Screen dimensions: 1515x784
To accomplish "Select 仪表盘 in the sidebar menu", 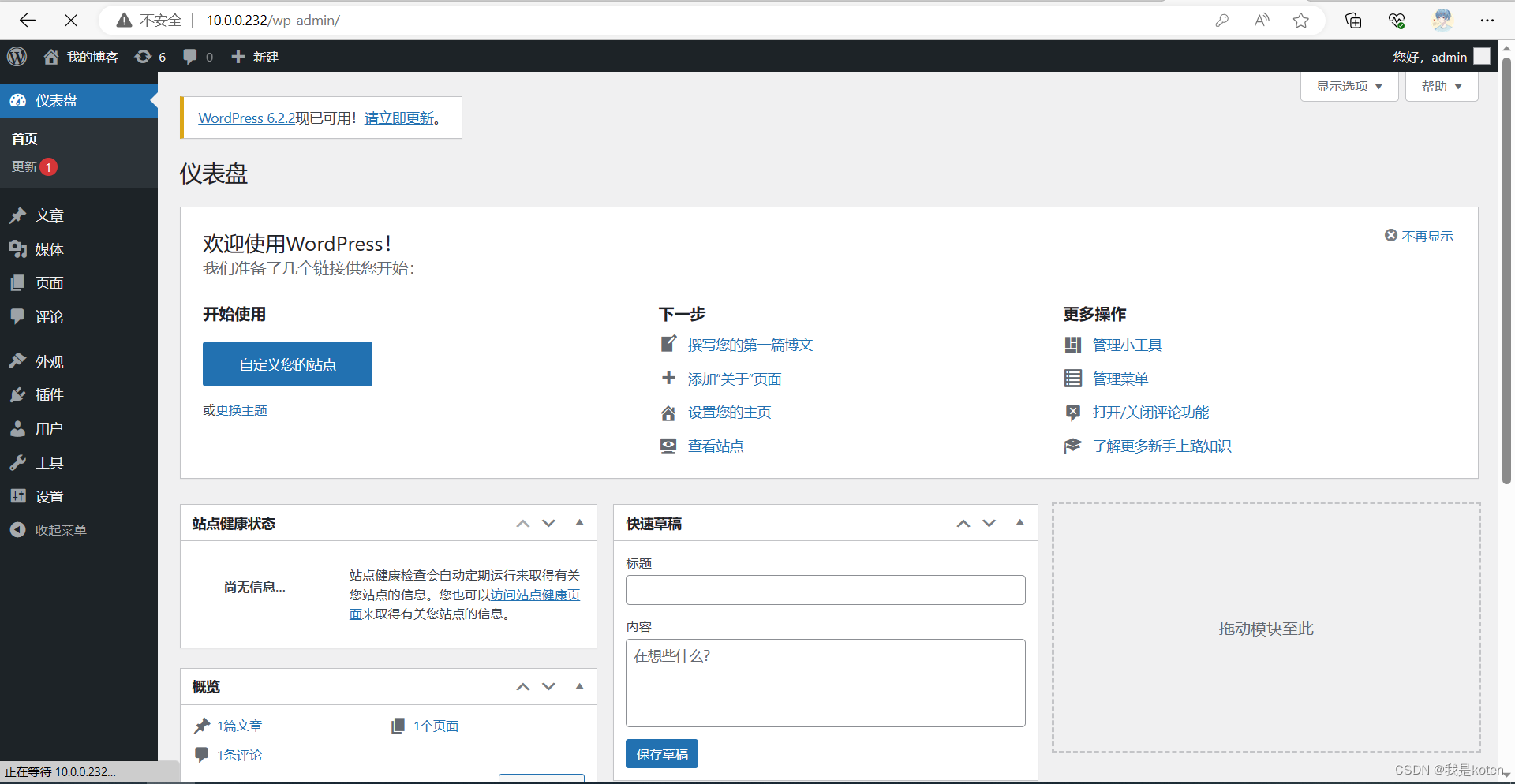I will (79, 100).
